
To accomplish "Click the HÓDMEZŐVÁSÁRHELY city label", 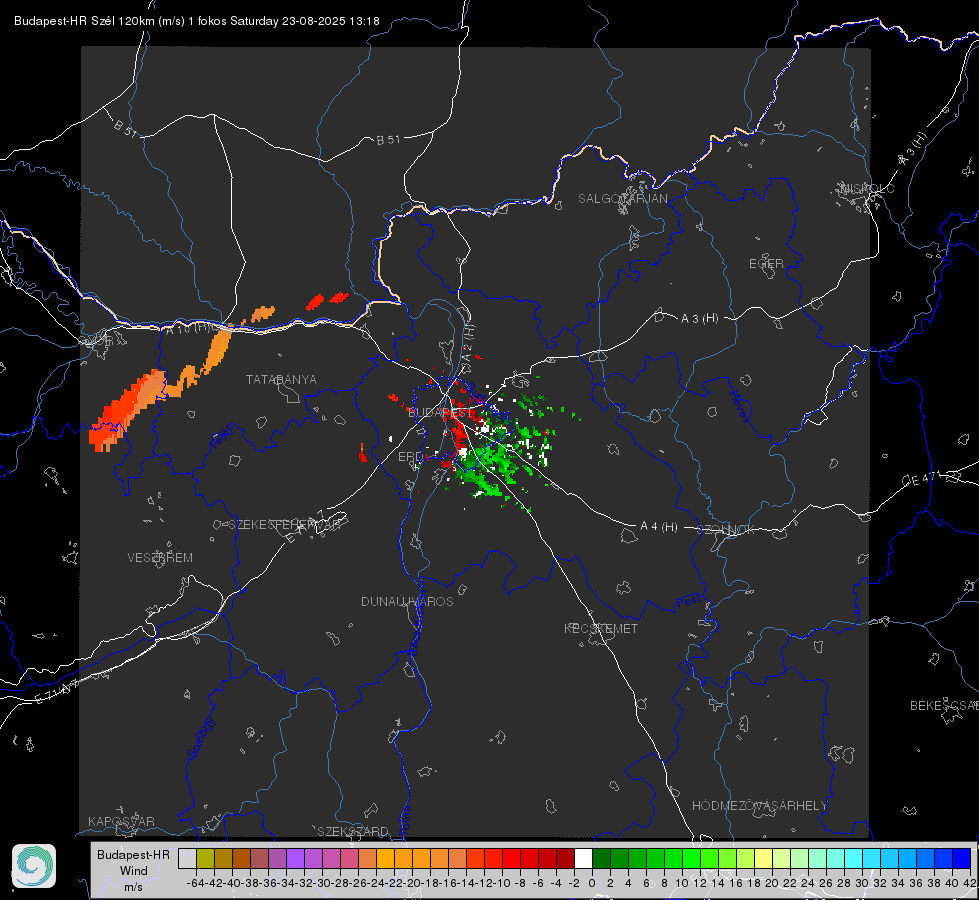I will tap(759, 806).
